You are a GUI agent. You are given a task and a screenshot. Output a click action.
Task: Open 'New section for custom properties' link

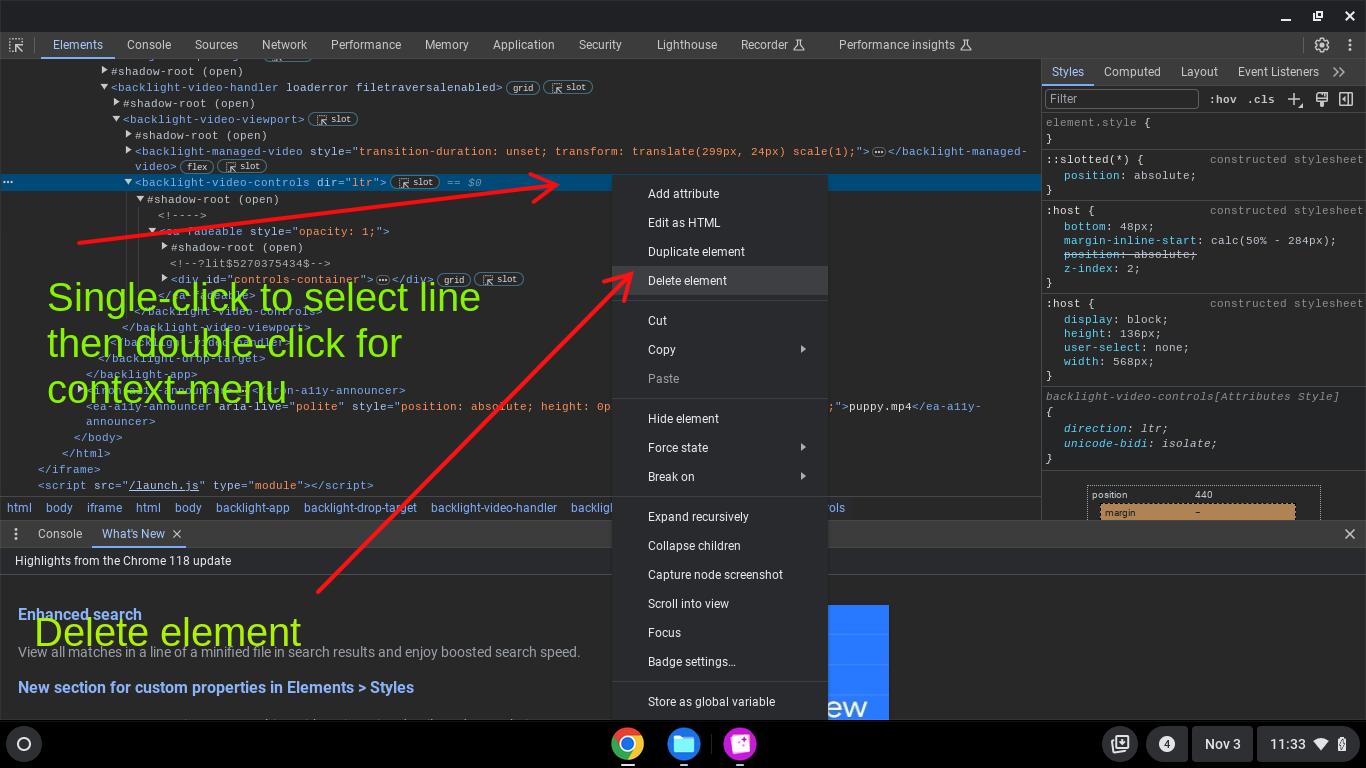(x=216, y=688)
